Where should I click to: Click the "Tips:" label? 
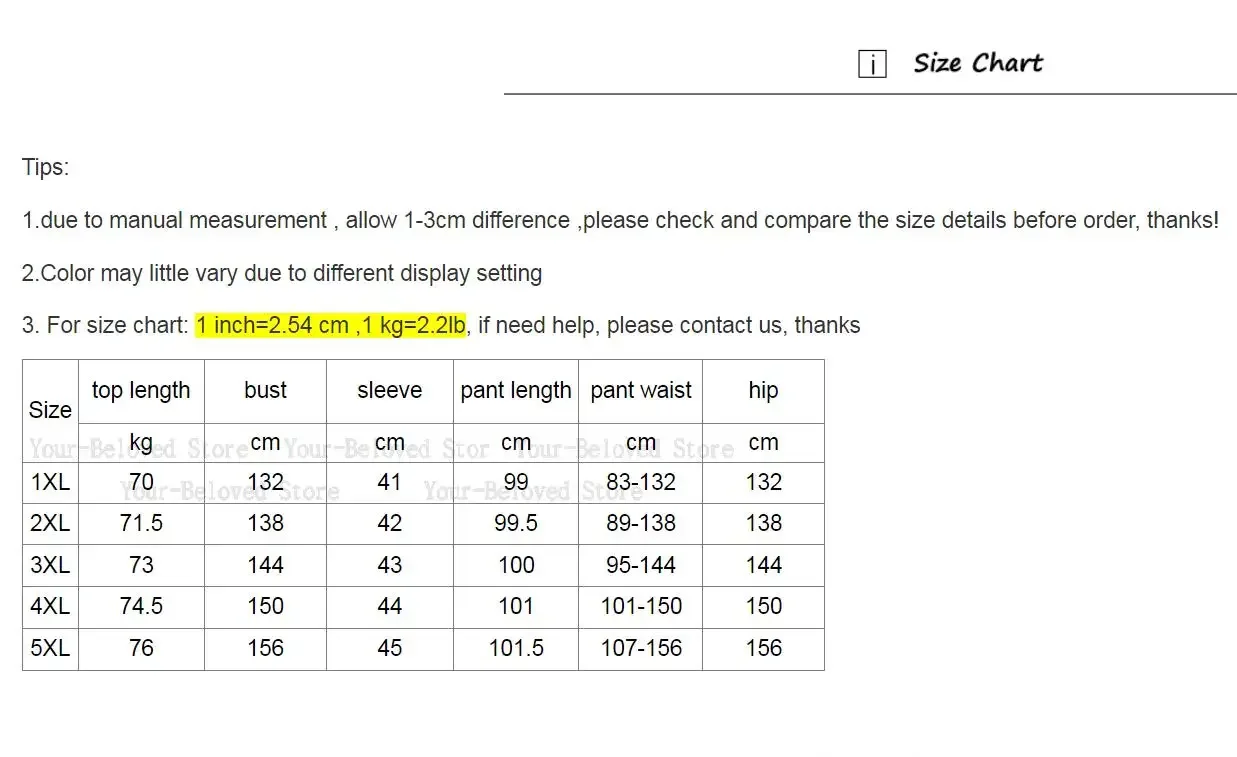click(x=46, y=167)
